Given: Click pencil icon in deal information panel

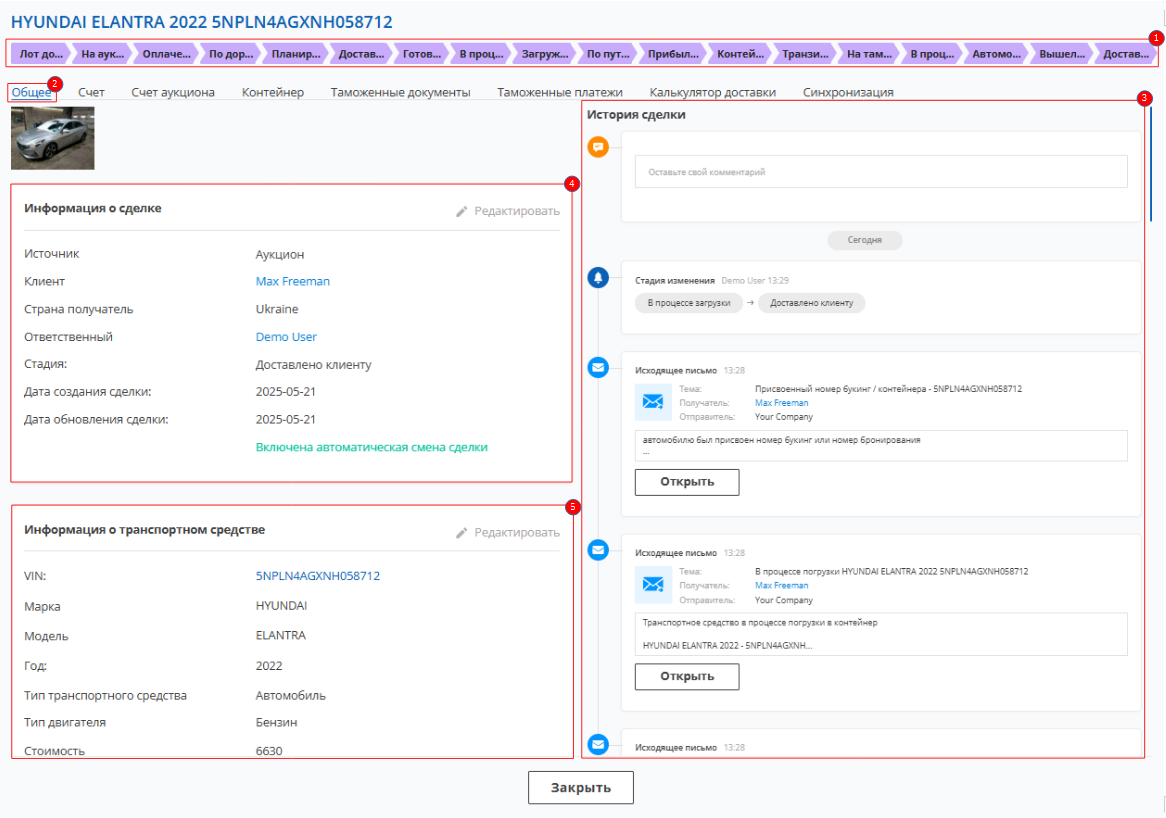Looking at the screenshot, I should click(461, 212).
